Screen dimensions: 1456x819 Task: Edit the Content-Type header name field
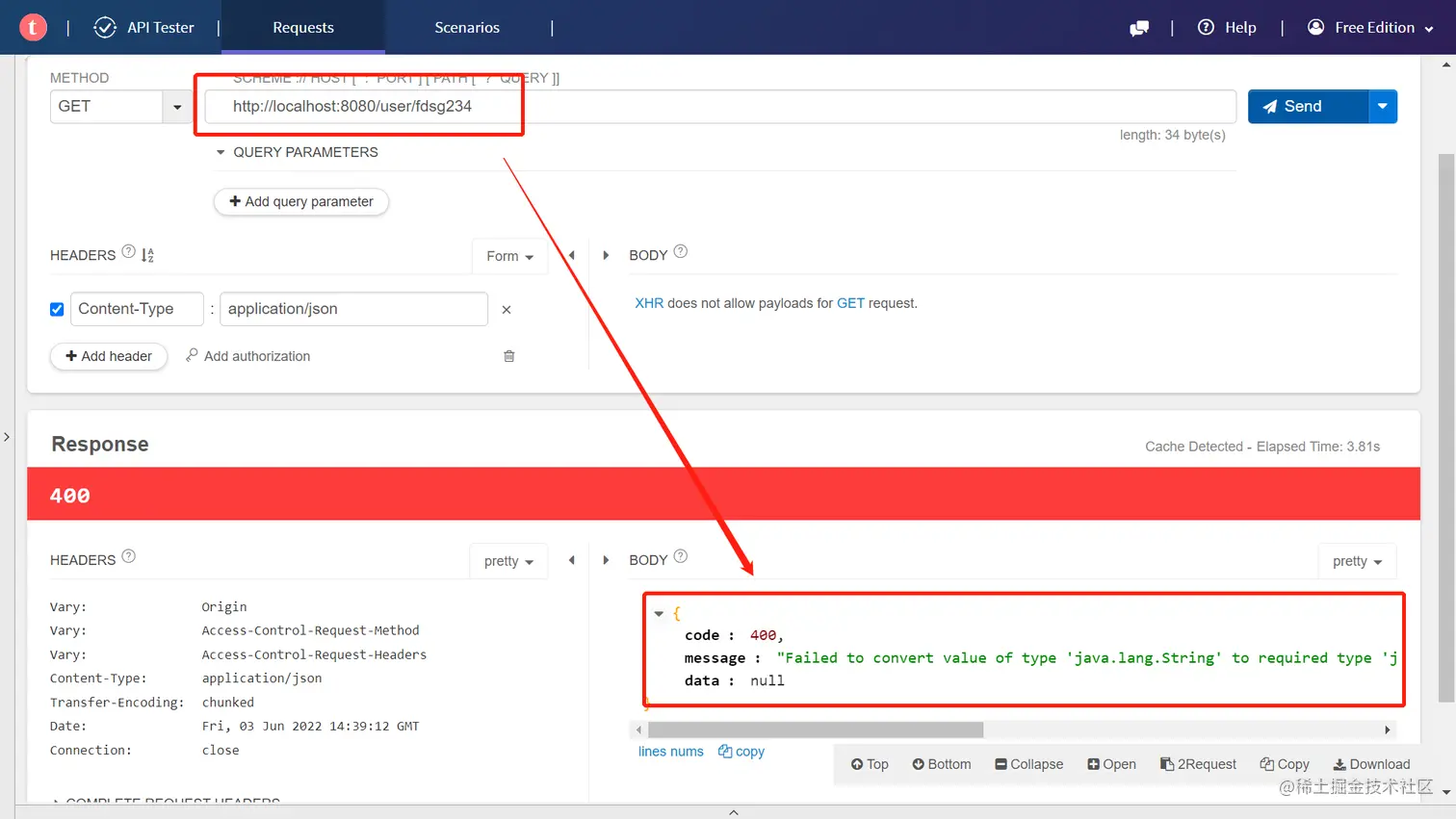137,309
